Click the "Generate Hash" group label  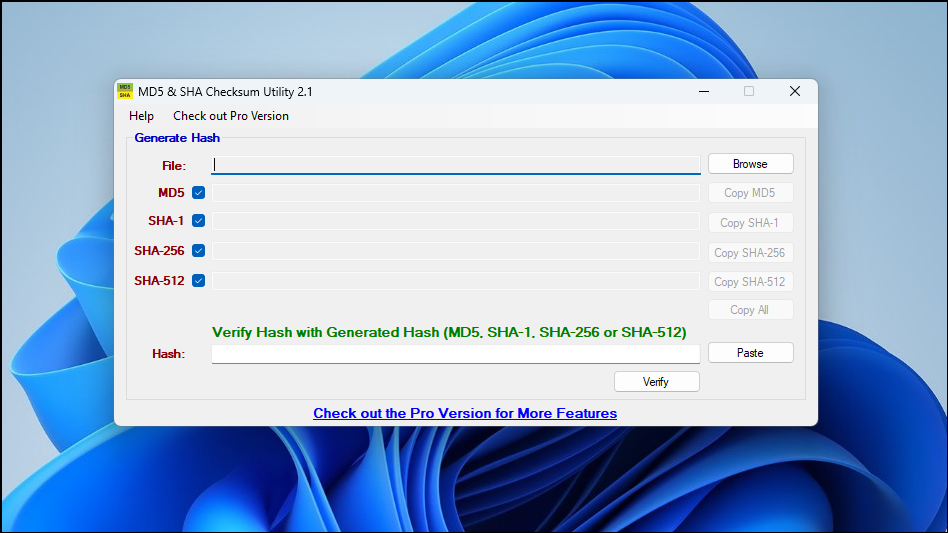177,138
